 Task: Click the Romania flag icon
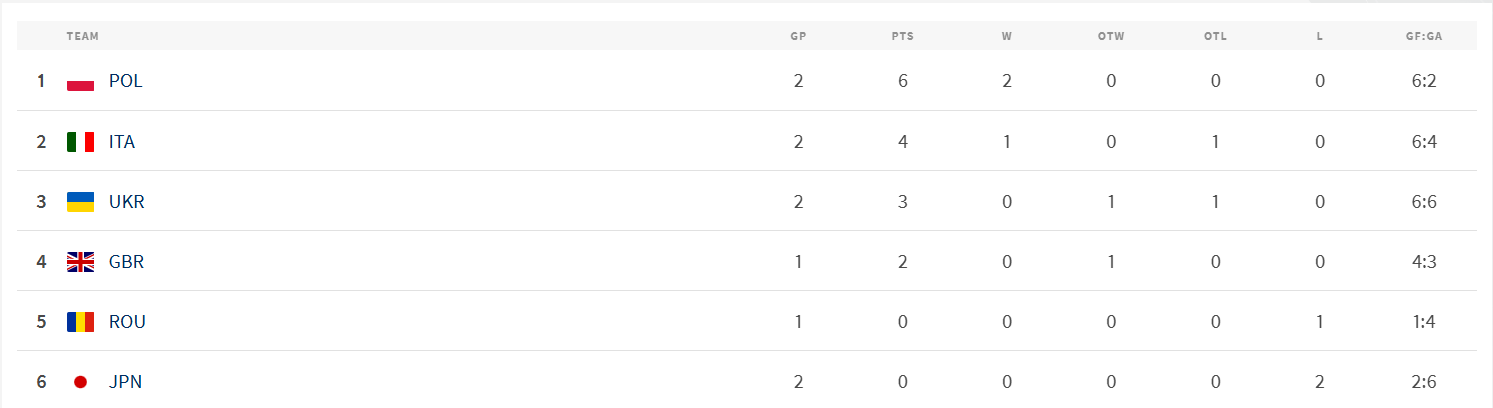pos(80,322)
